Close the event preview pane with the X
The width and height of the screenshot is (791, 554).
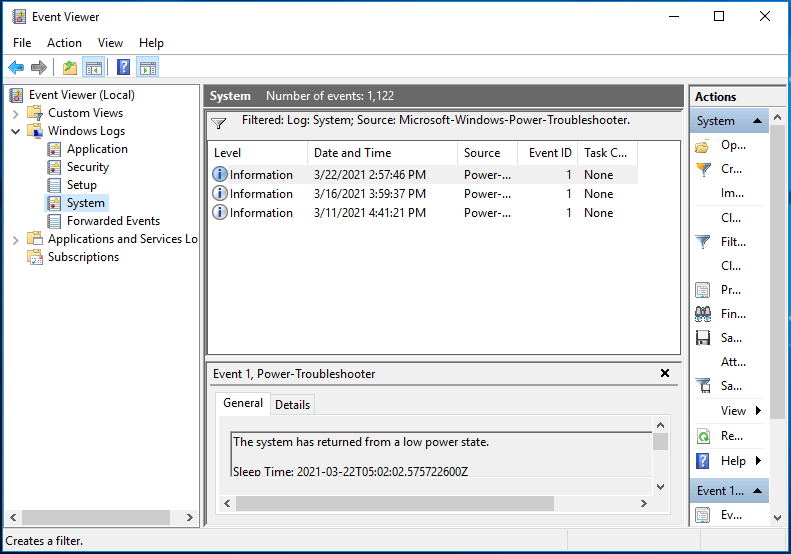click(665, 373)
